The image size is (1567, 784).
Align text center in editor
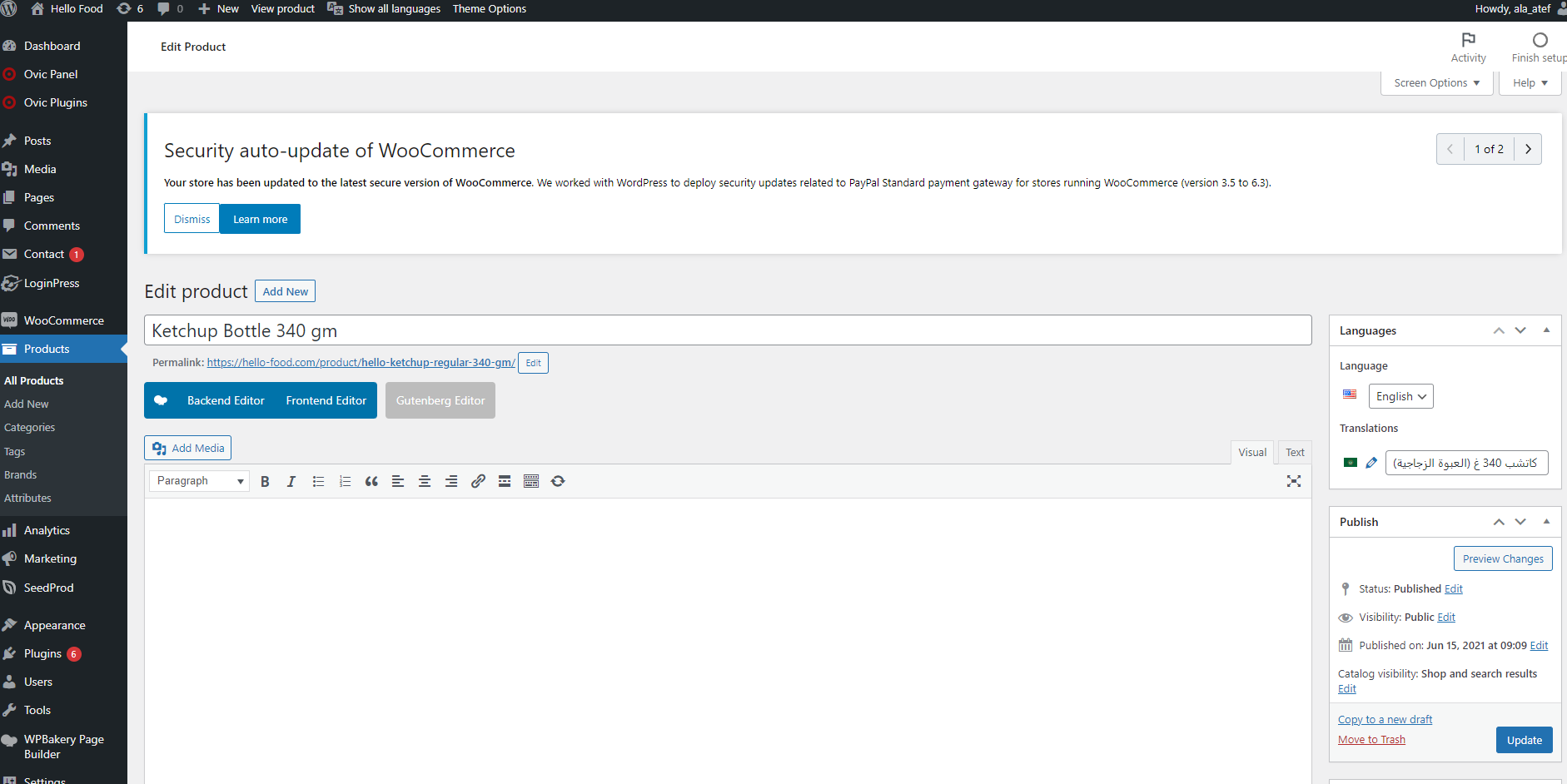pyautogui.click(x=425, y=481)
